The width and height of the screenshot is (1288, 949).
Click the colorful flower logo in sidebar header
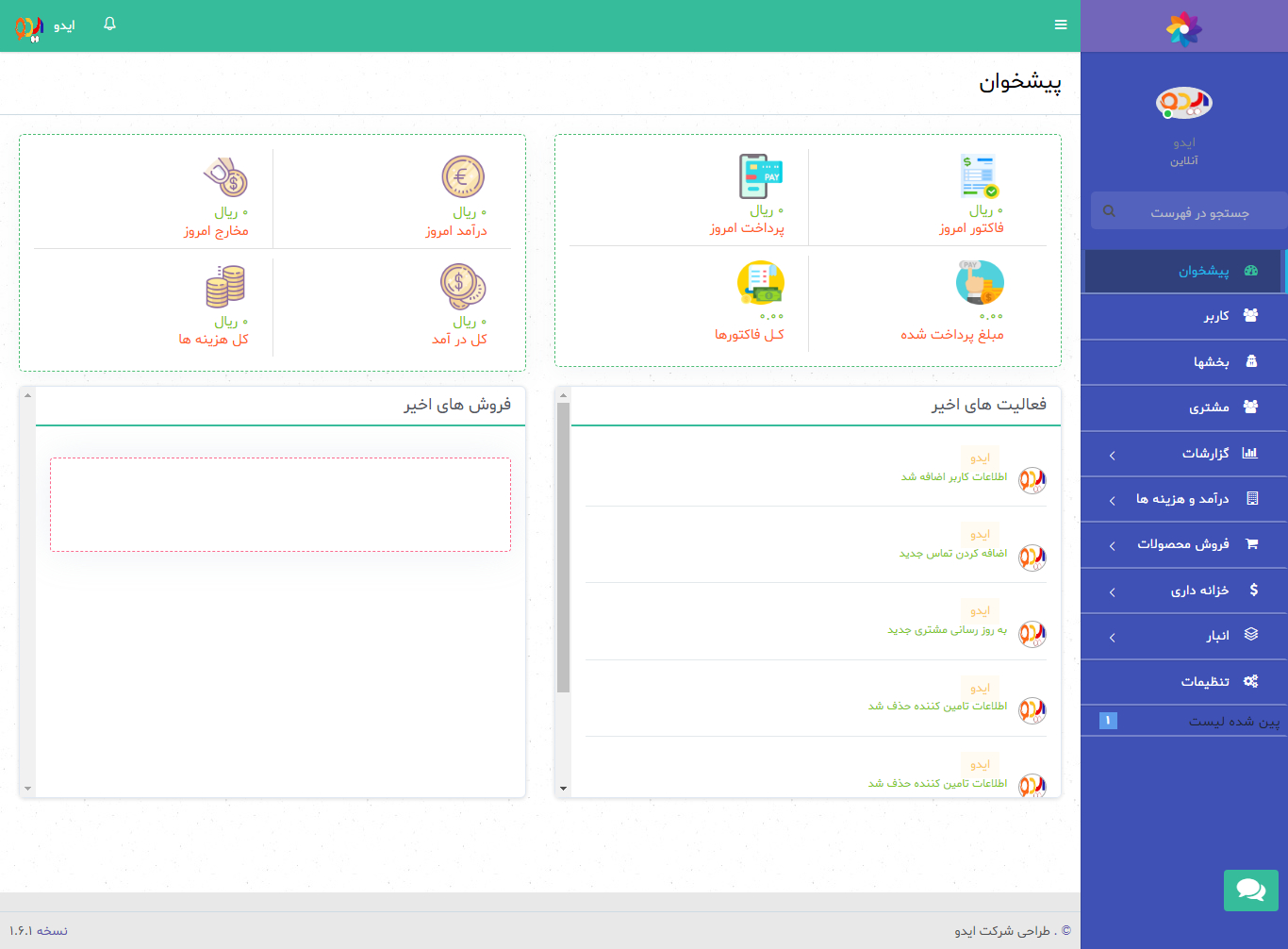click(x=1183, y=28)
